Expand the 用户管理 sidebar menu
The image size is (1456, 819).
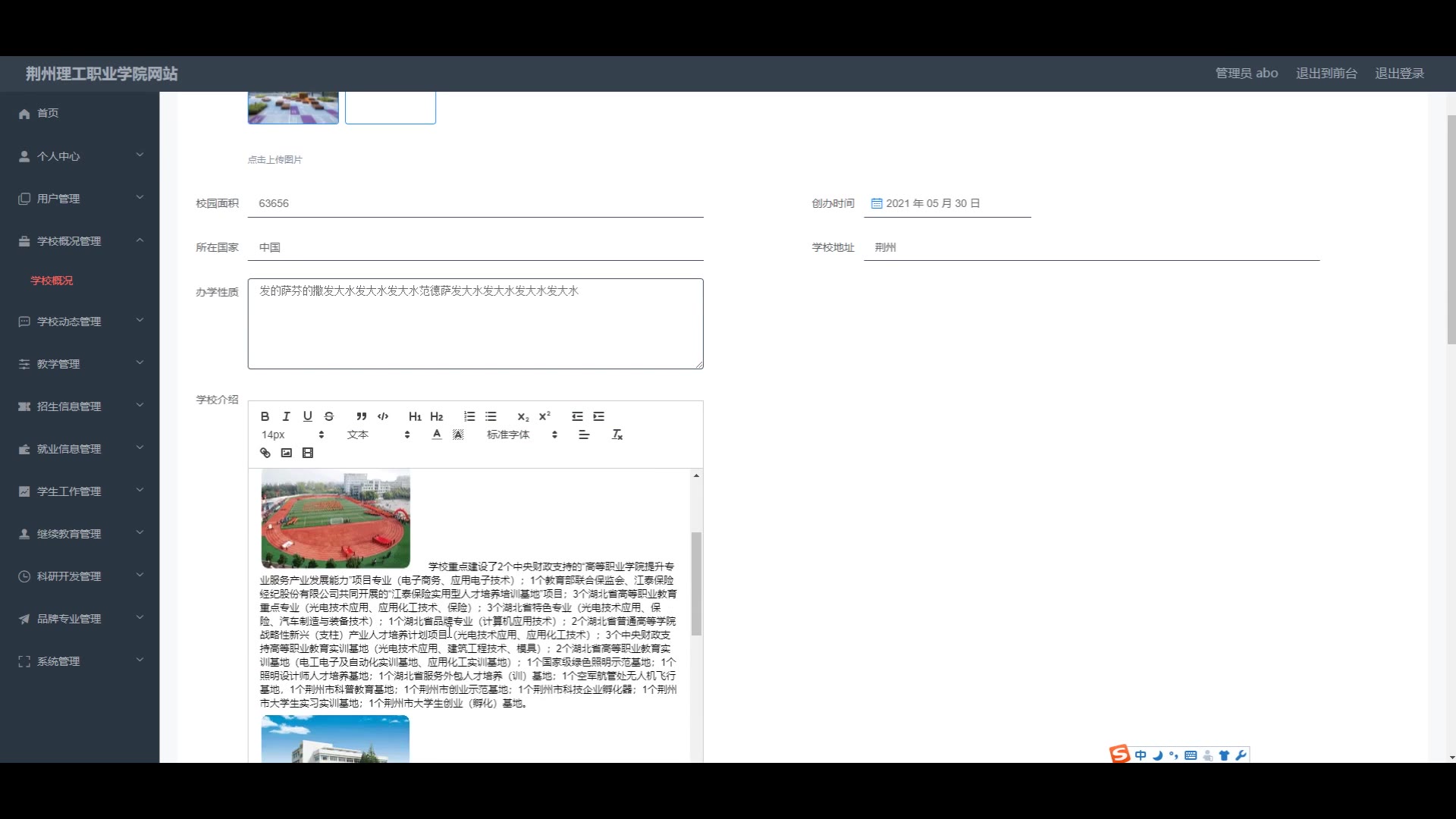click(80, 199)
